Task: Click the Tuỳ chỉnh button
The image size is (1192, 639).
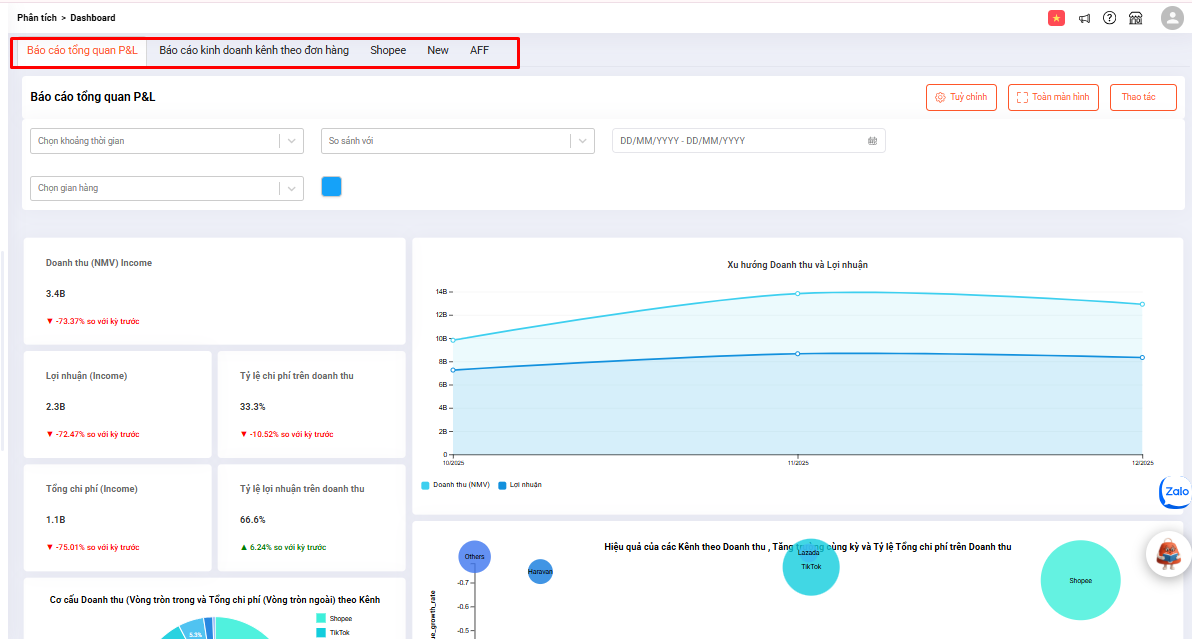Action: pyautogui.click(x=961, y=97)
